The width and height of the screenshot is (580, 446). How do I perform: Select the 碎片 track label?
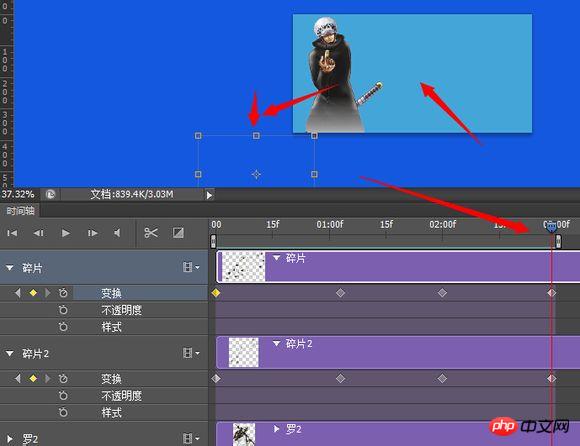tap(32, 268)
